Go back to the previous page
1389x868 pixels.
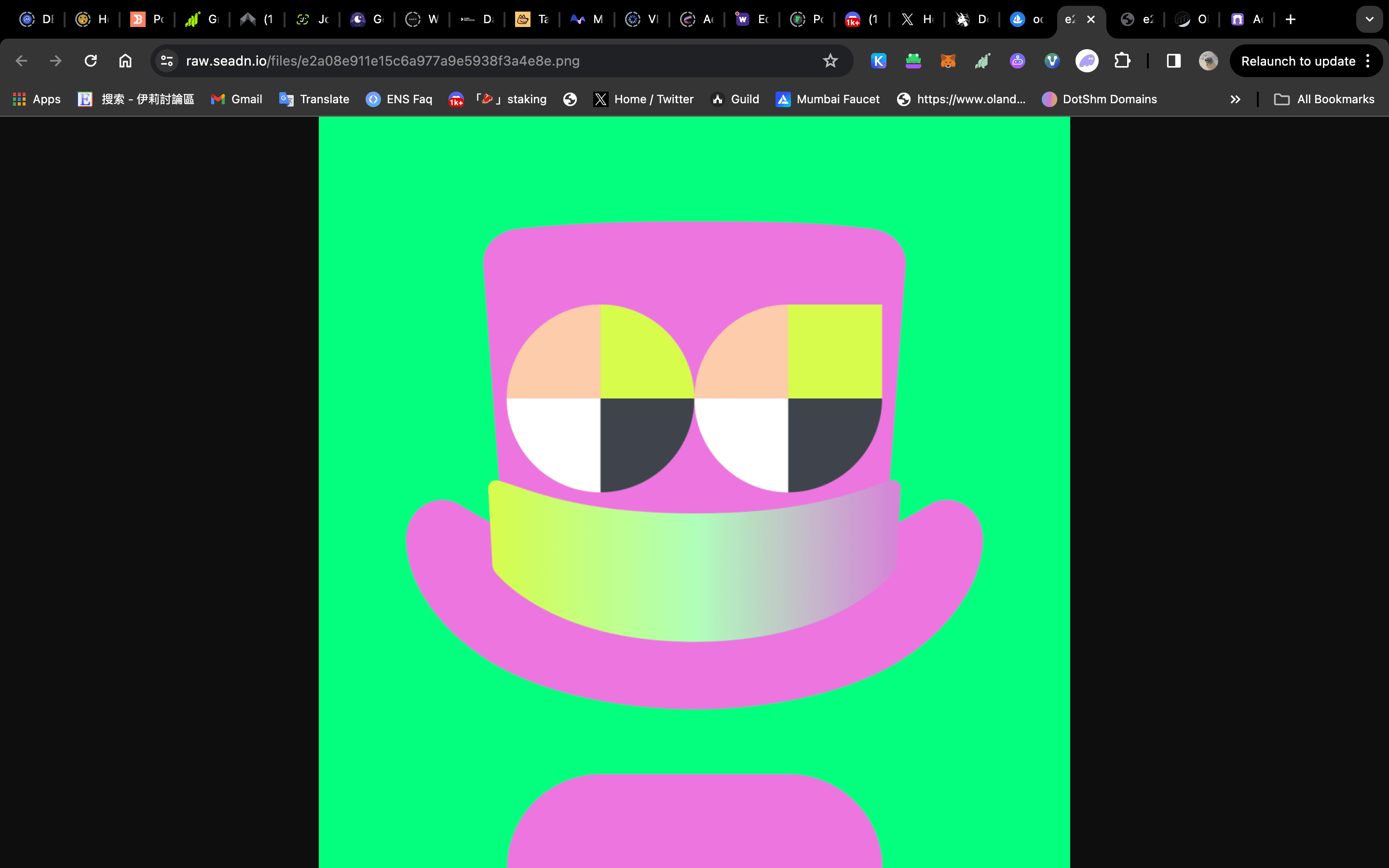click(x=21, y=61)
